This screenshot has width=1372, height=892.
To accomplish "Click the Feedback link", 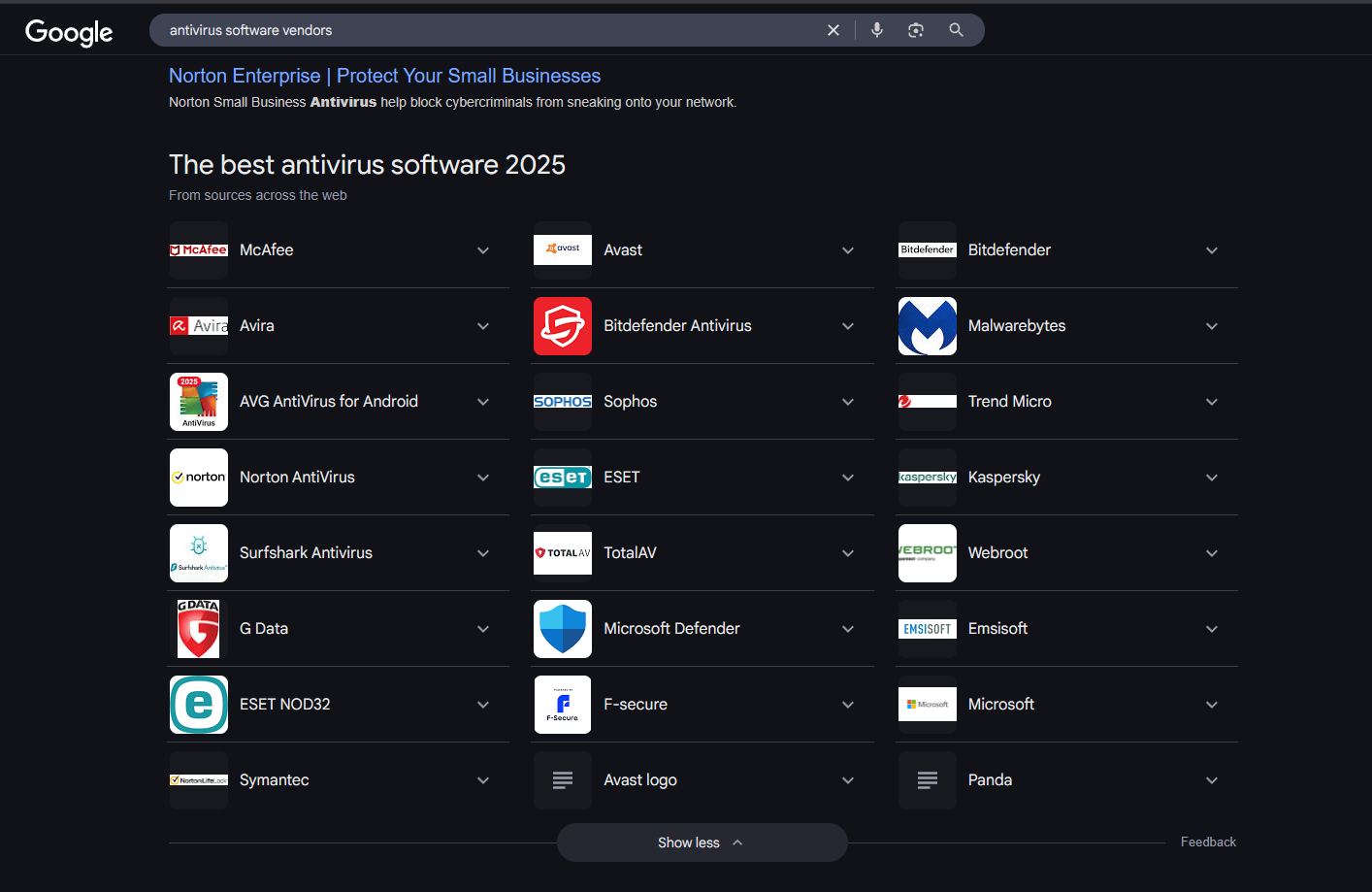I will click(1208, 842).
